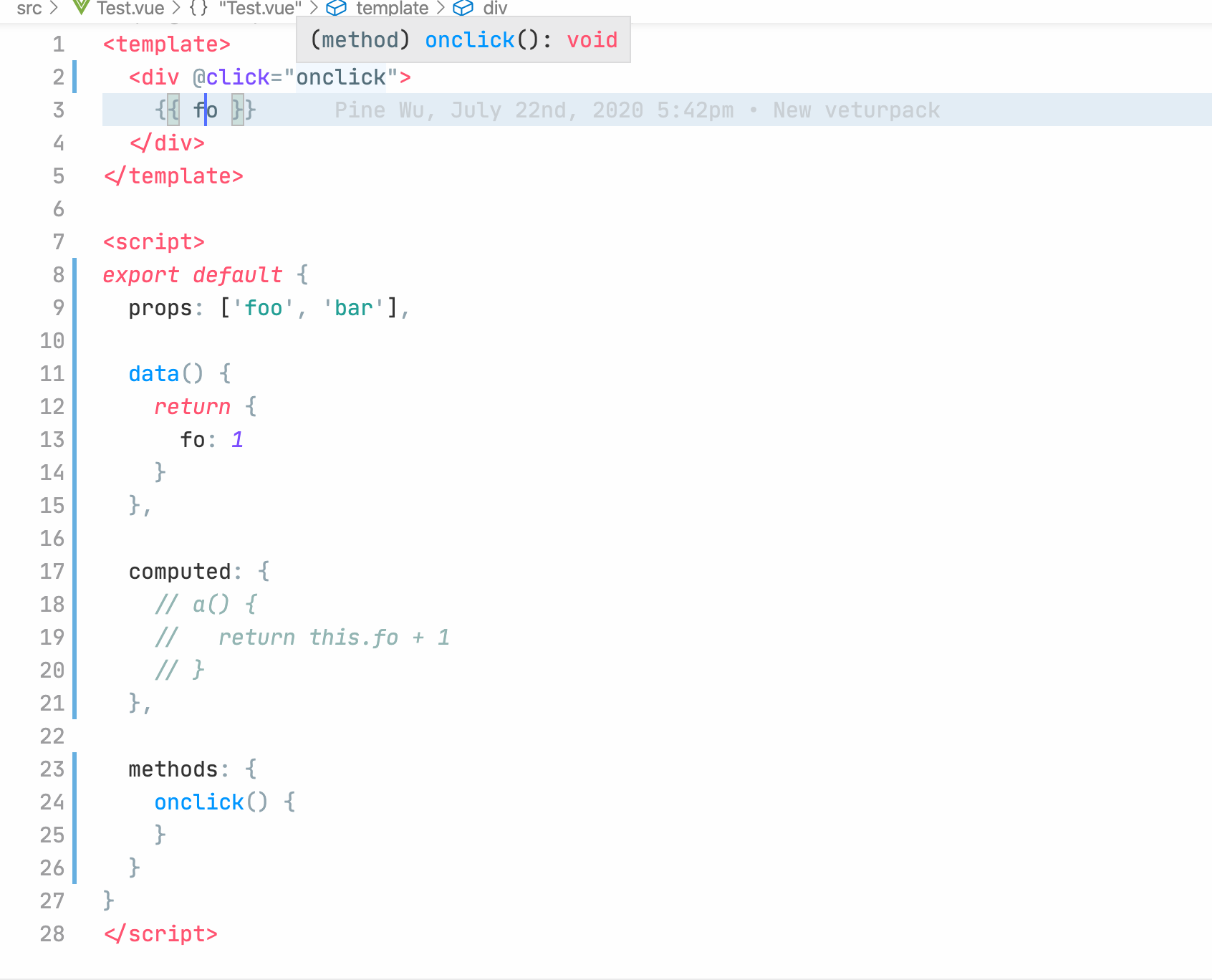Click the 'return this.fo + 1' comment
Screen dimensions: 1212x980
tap(334, 638)
